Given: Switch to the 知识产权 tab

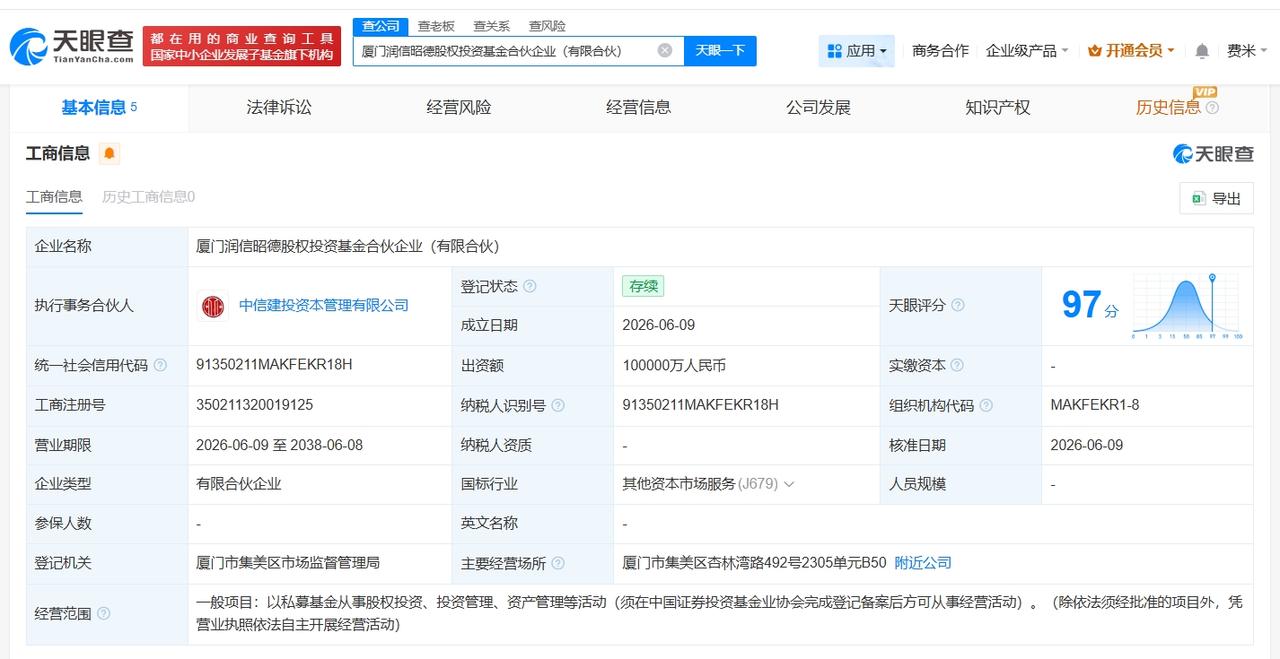Looking at the screenshot, I should click(x=998, y=108).
